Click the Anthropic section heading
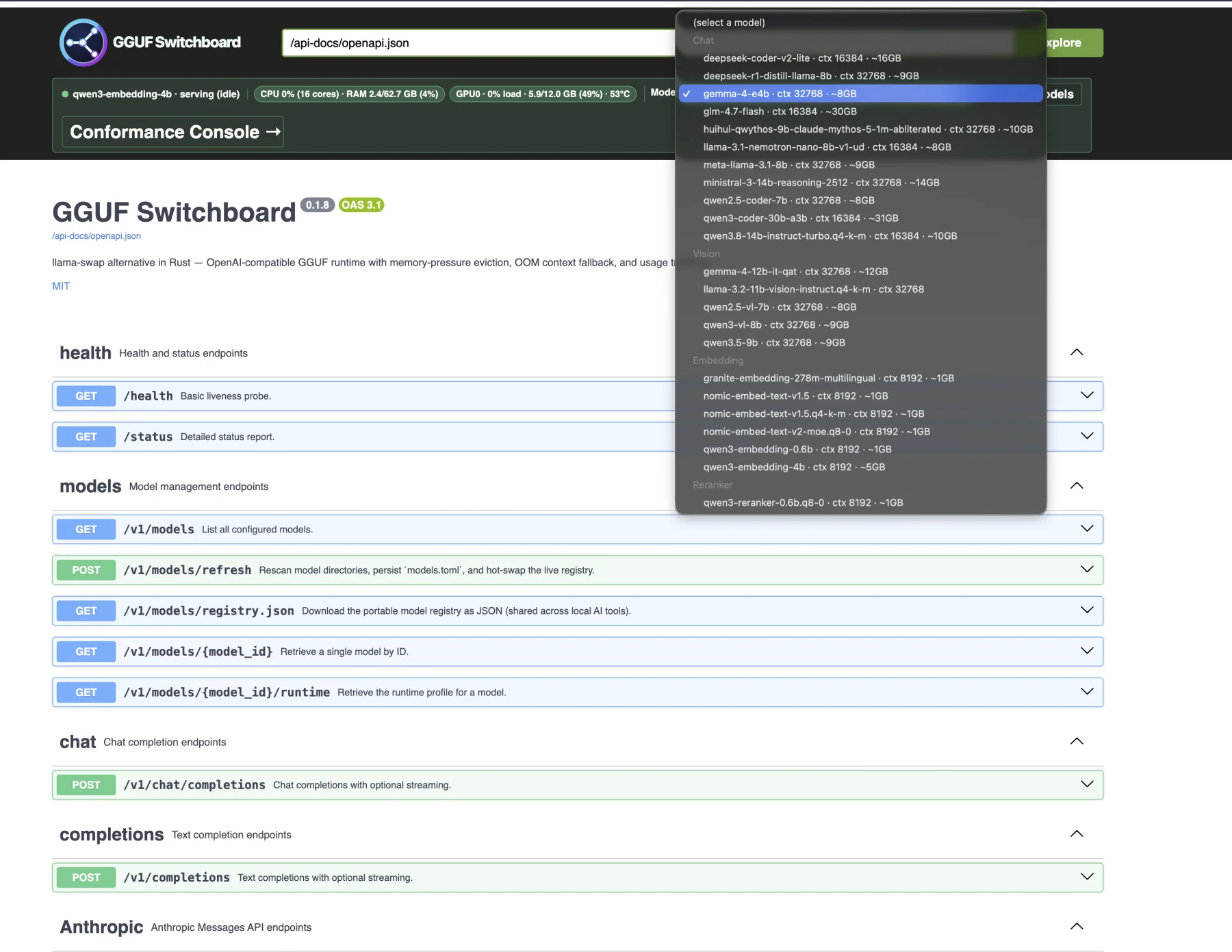Image resolution: width=1232 pixels, height=952 pixels. pyautogui.click(x=101, y=927)
